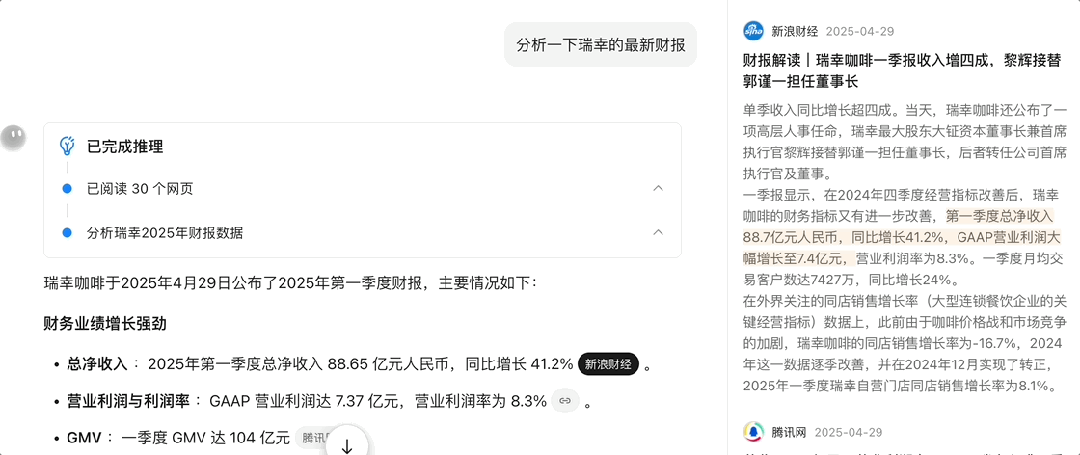
Task: Open the 新浪财经 citation badge in the answer
Action: pyautogui.click(x=608, y=365)
